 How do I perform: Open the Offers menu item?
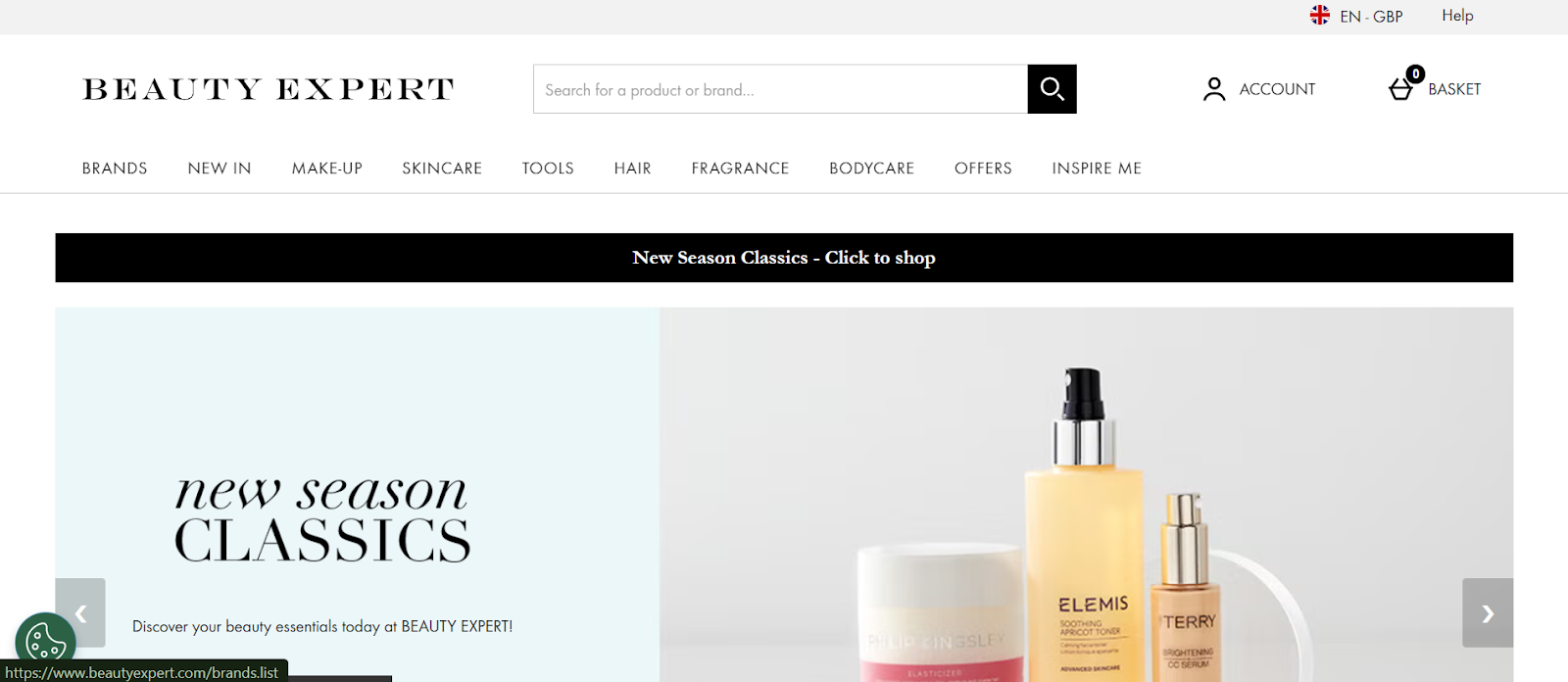coord(983,169)
